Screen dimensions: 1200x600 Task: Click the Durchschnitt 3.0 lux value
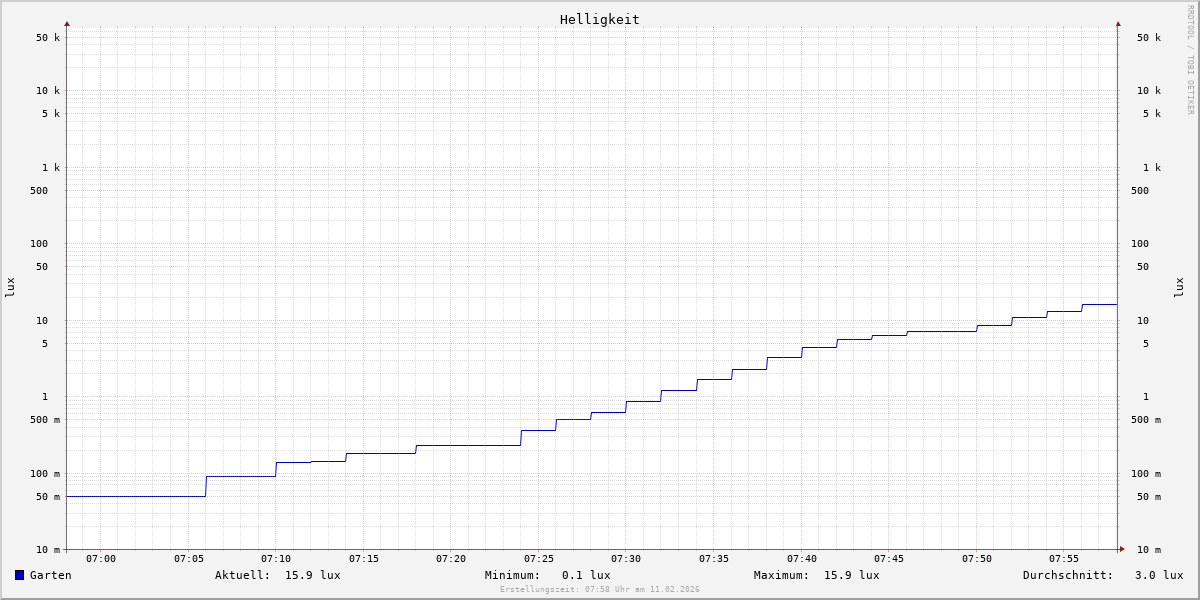tap(1158, 575)
